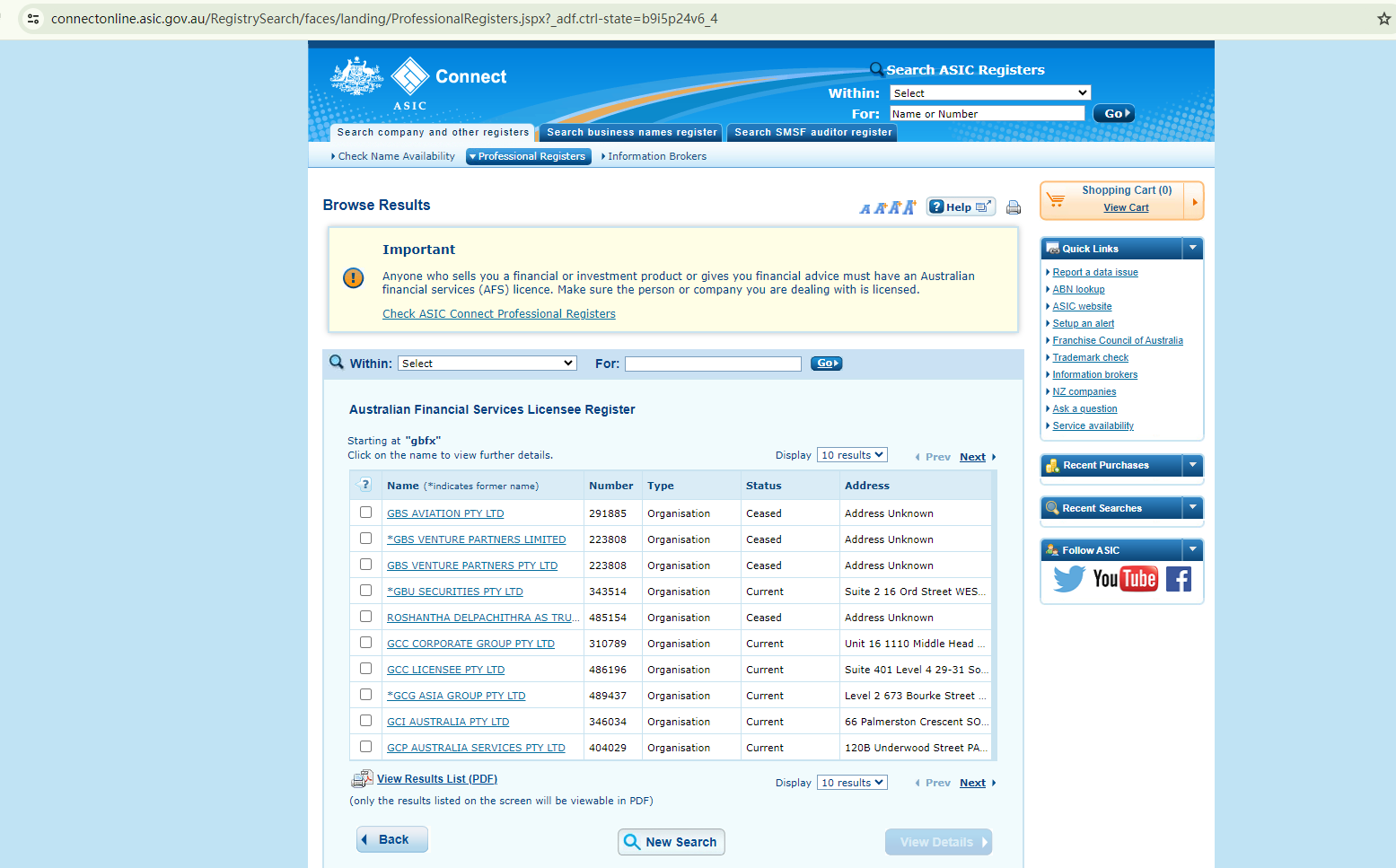Tick the checkbox for GBS AVIATION PTY LTD
This screenshot has height=868, width=1396.
tap(365, 513)
